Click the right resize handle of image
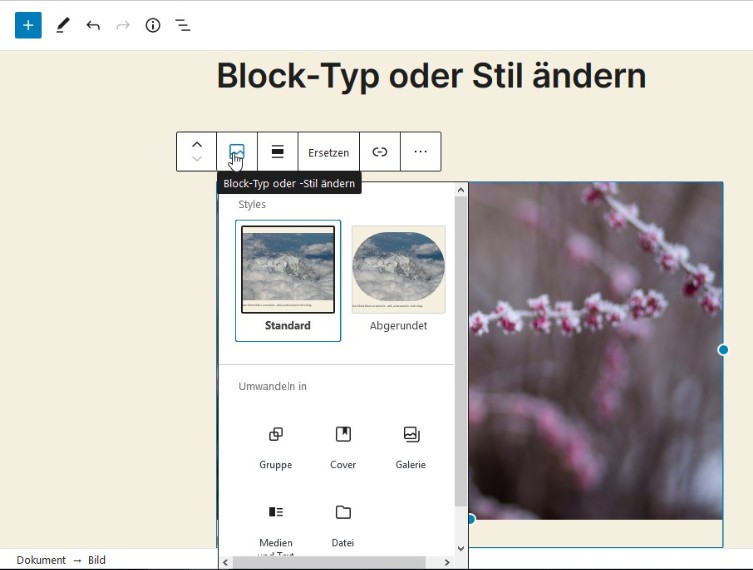This screenshot has width=753, height=570. point(723,350)
